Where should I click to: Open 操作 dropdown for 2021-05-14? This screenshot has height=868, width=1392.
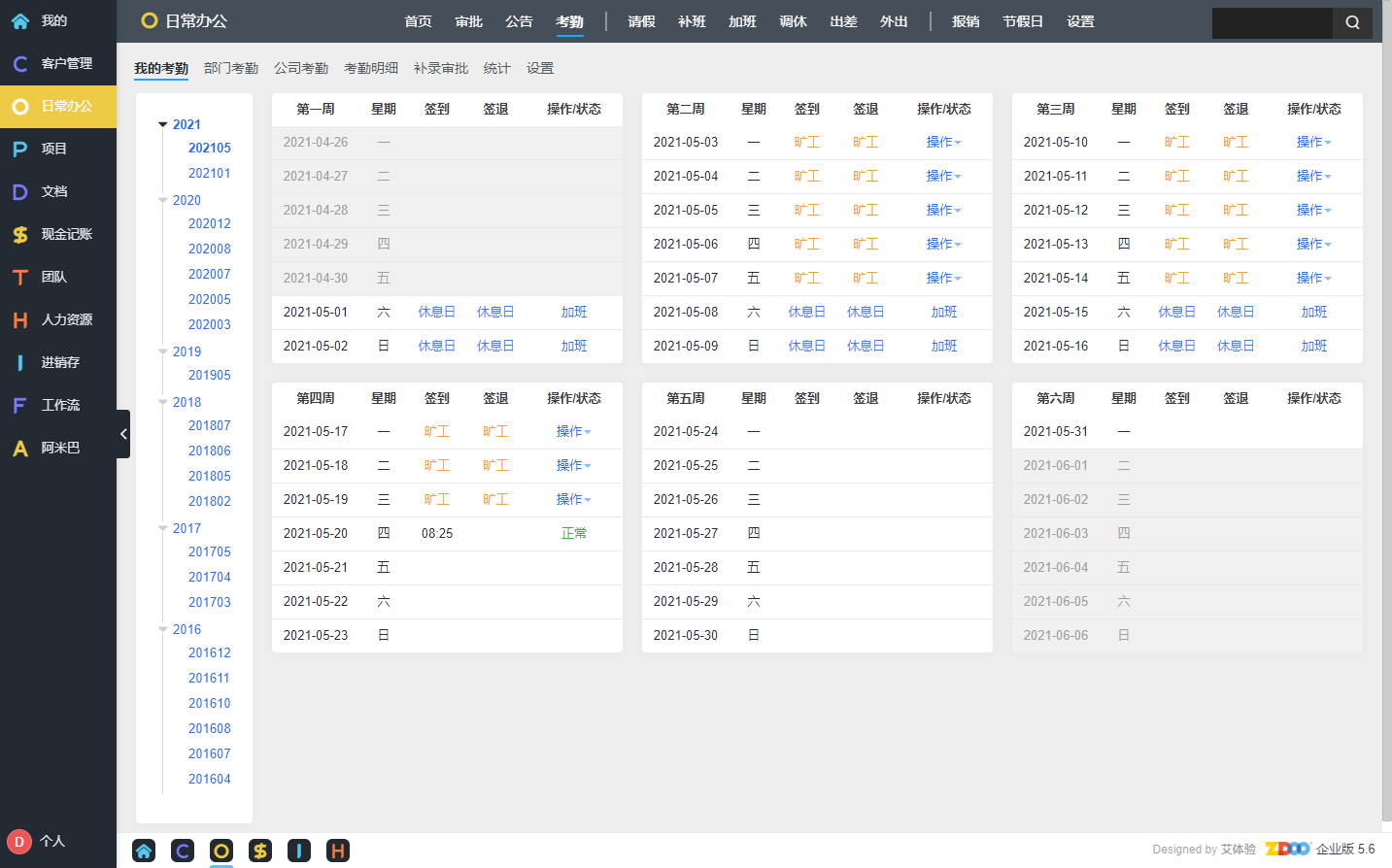coord(1313,278)
